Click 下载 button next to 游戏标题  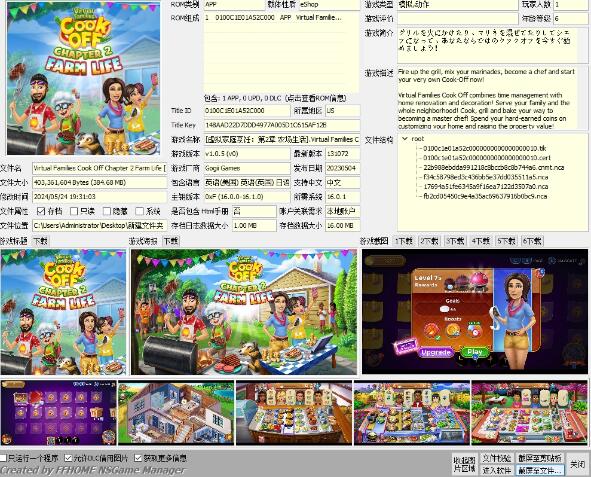[x=41, y=241]
